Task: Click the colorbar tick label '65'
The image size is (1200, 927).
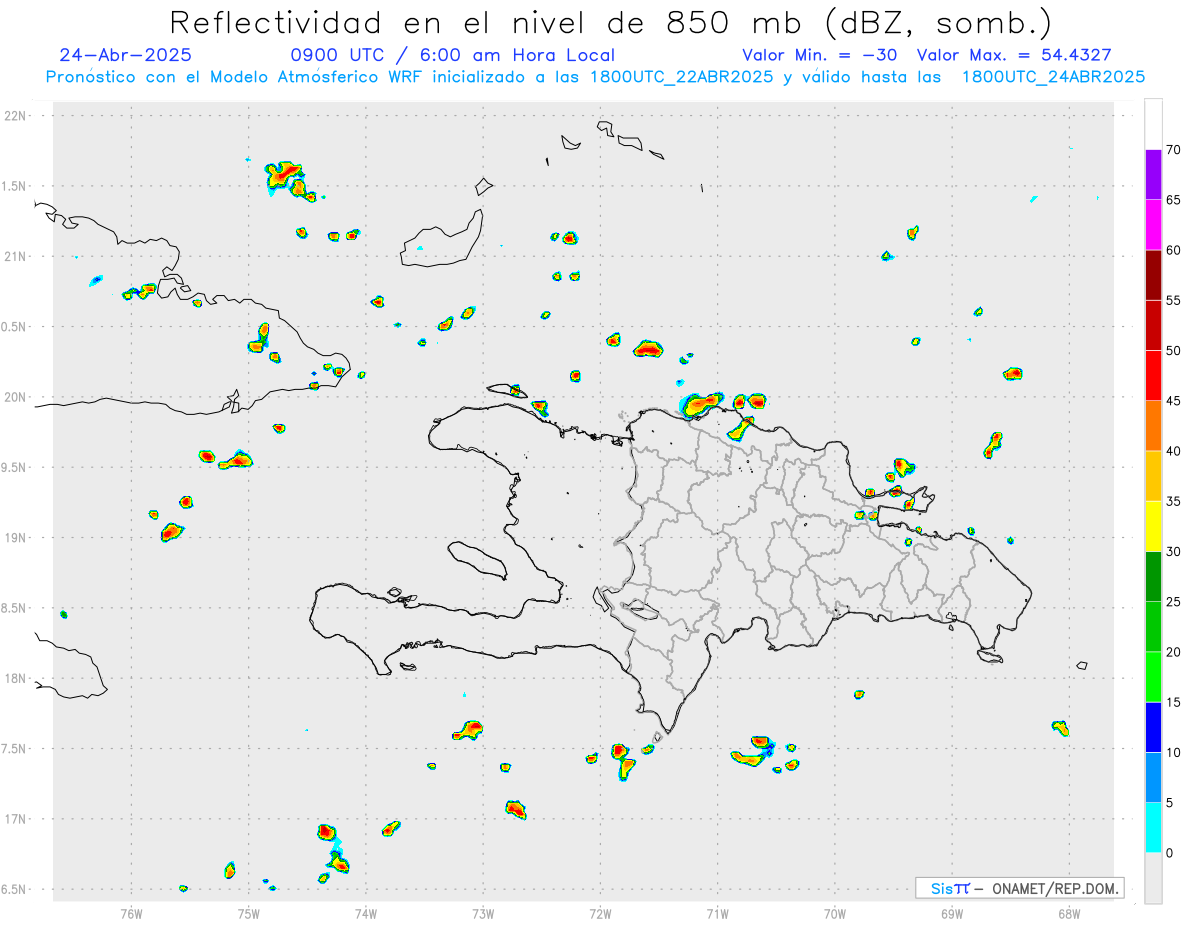Action: point(1173,200)
